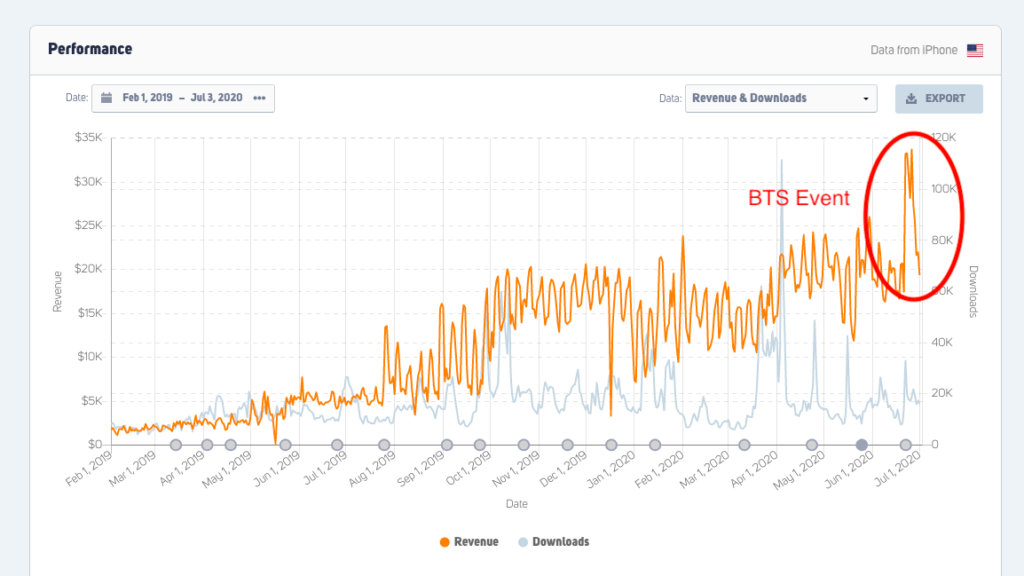Image resolution: width=1024 pixels, height=576 pixels.
Task: Click the calendar icon in date field
Action: [x=106, y=98]
